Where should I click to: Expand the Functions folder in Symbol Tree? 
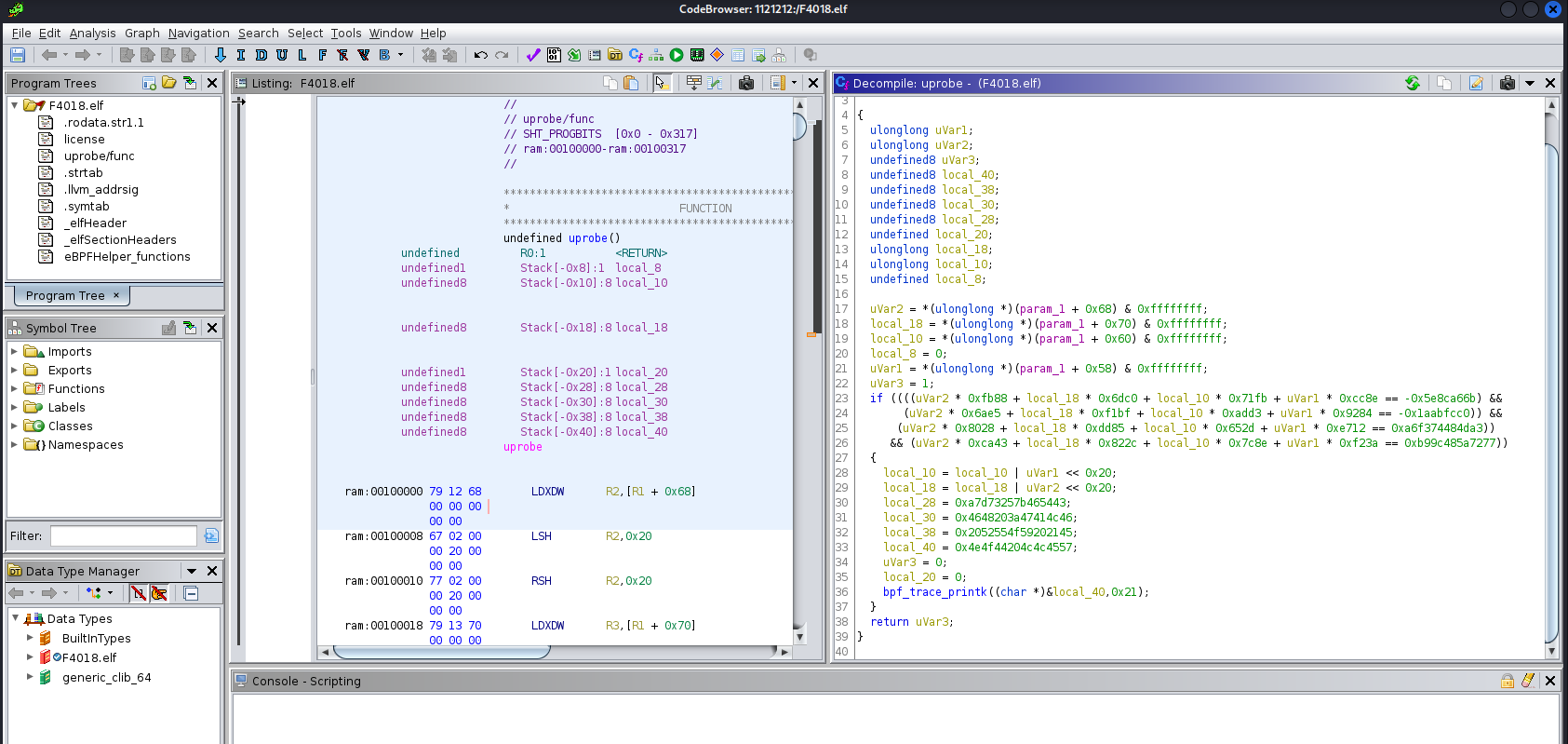point(14,388)
